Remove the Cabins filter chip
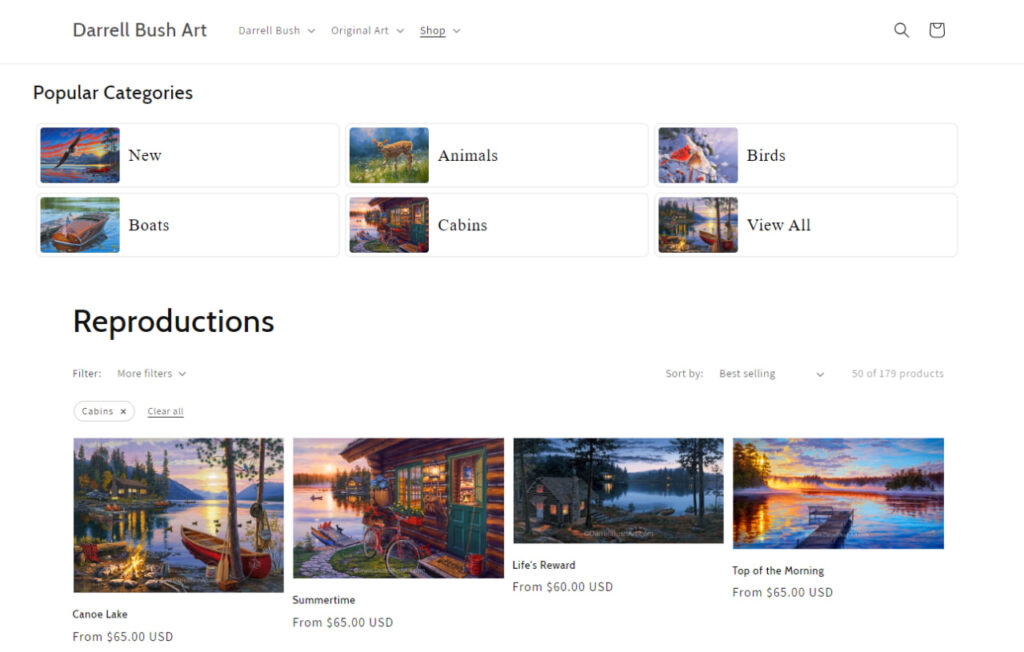 (x=123, y=411)
